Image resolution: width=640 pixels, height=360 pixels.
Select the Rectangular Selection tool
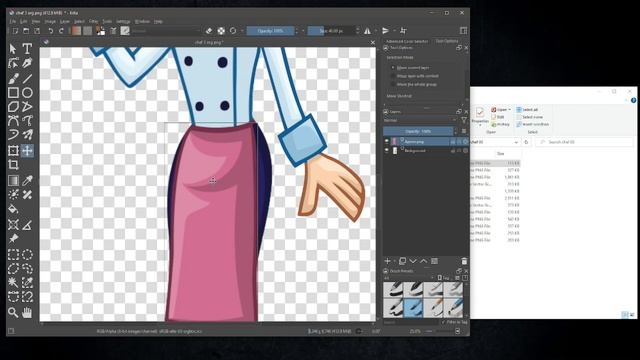[x=13, y=255]
